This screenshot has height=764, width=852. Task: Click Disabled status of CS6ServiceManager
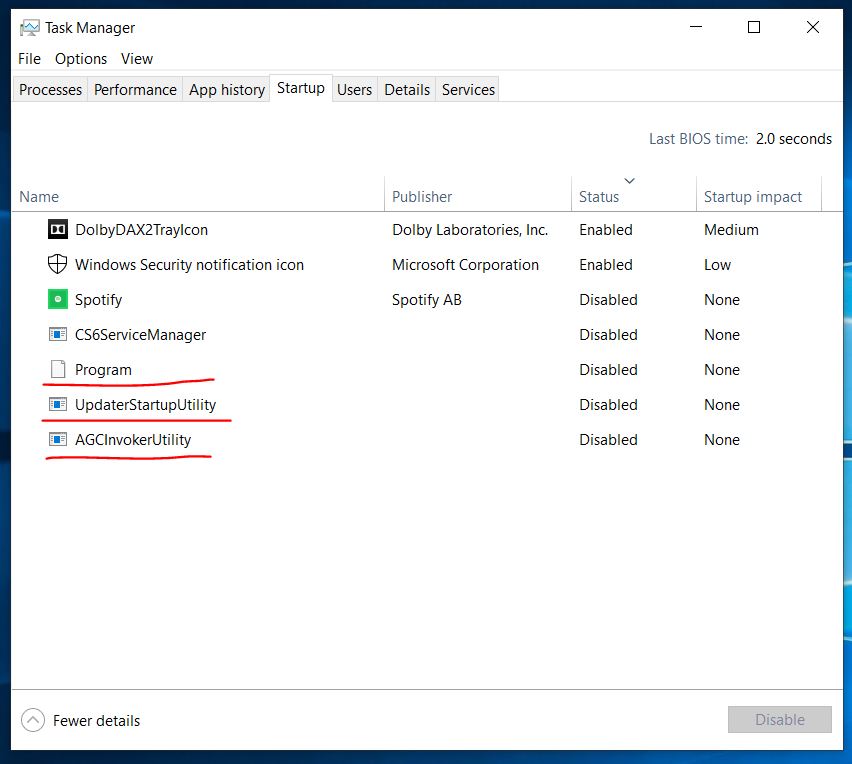tap(608, 335)
